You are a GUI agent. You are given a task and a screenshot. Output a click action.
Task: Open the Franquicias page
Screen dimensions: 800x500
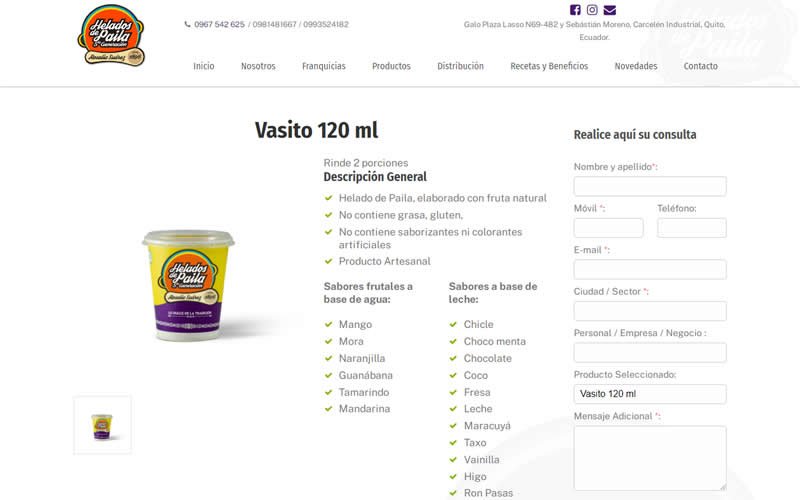[x=323, y=66]
